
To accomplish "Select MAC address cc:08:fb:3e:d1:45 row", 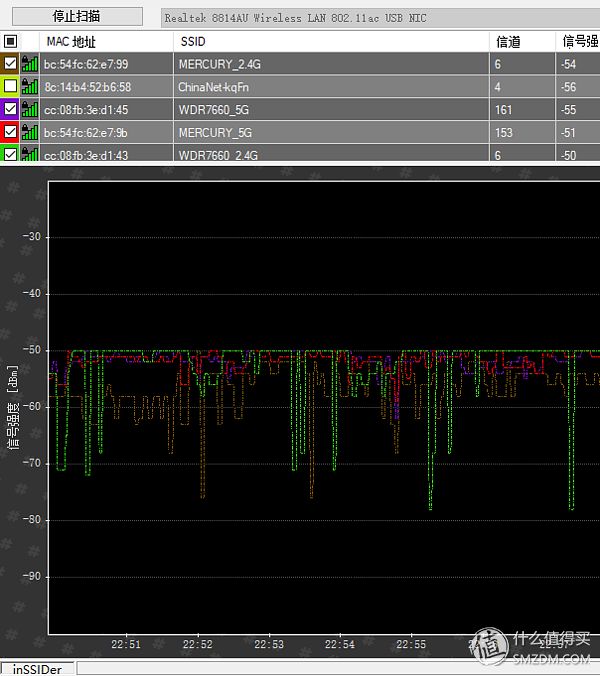I will click(300, 110).
